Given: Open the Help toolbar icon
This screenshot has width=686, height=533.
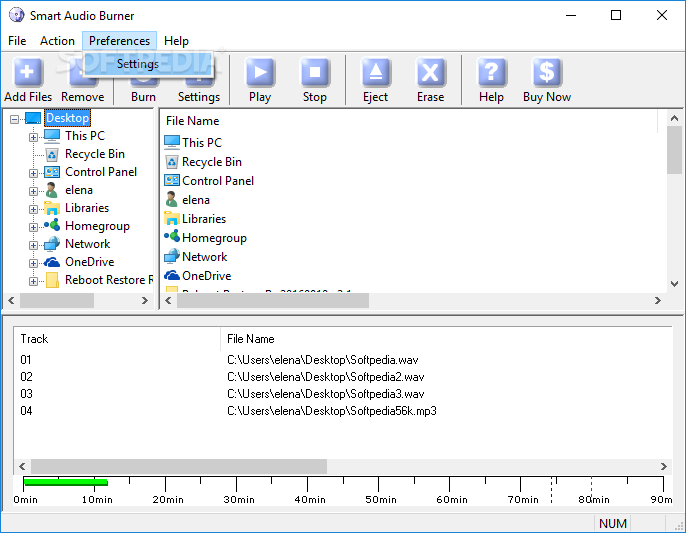Looking at the screenshot, I should click(491, 72).
